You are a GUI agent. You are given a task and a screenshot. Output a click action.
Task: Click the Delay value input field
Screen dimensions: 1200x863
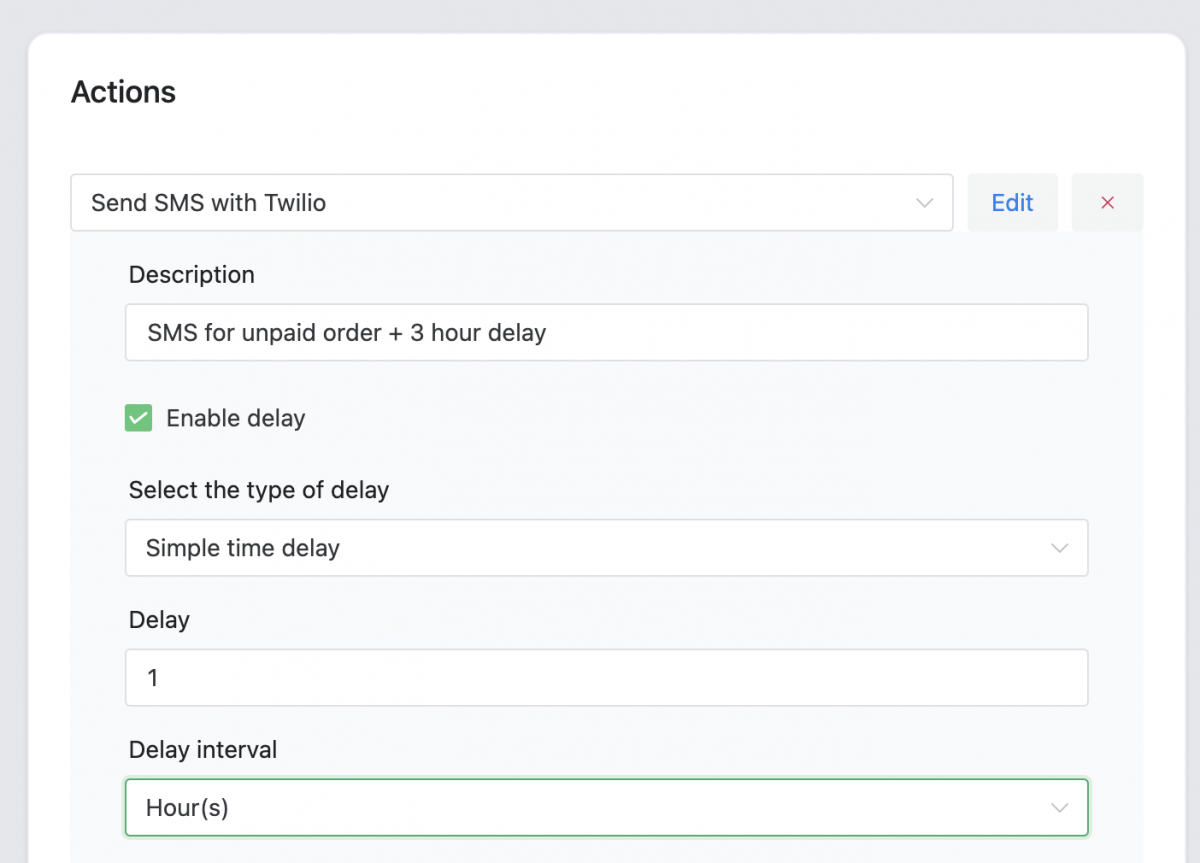(x=606, y=678)
